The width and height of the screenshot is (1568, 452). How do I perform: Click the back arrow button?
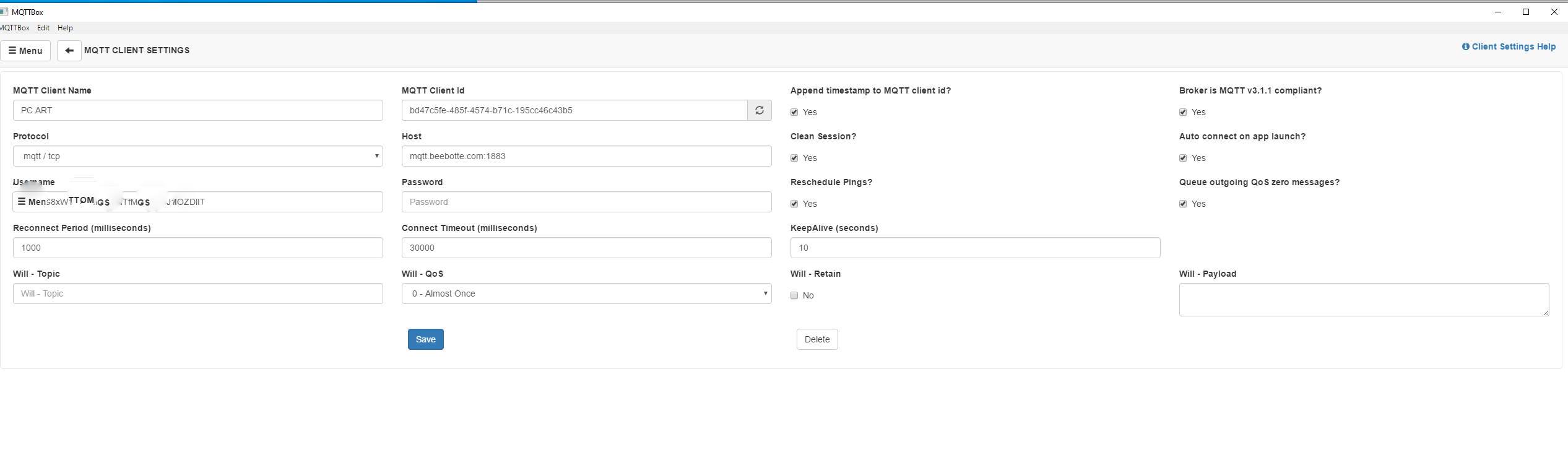tap(69, 51)
